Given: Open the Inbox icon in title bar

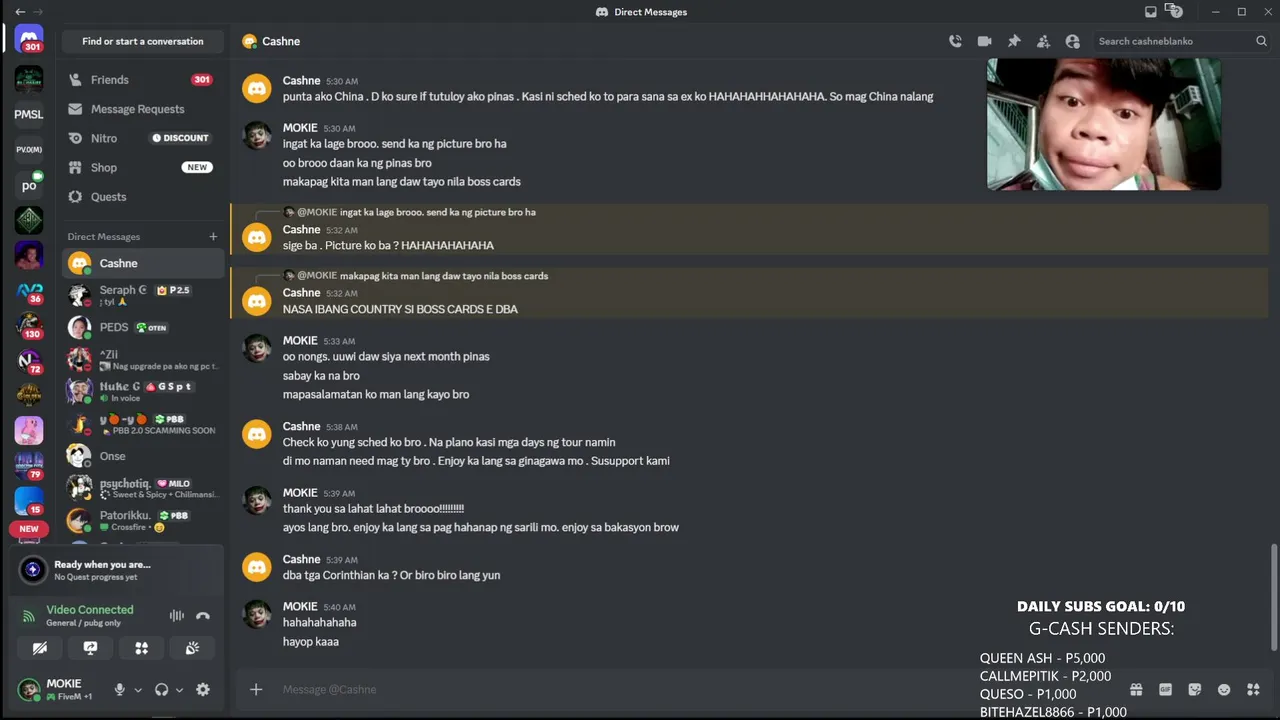Looking at the screenshot, I should [1151, 12].
